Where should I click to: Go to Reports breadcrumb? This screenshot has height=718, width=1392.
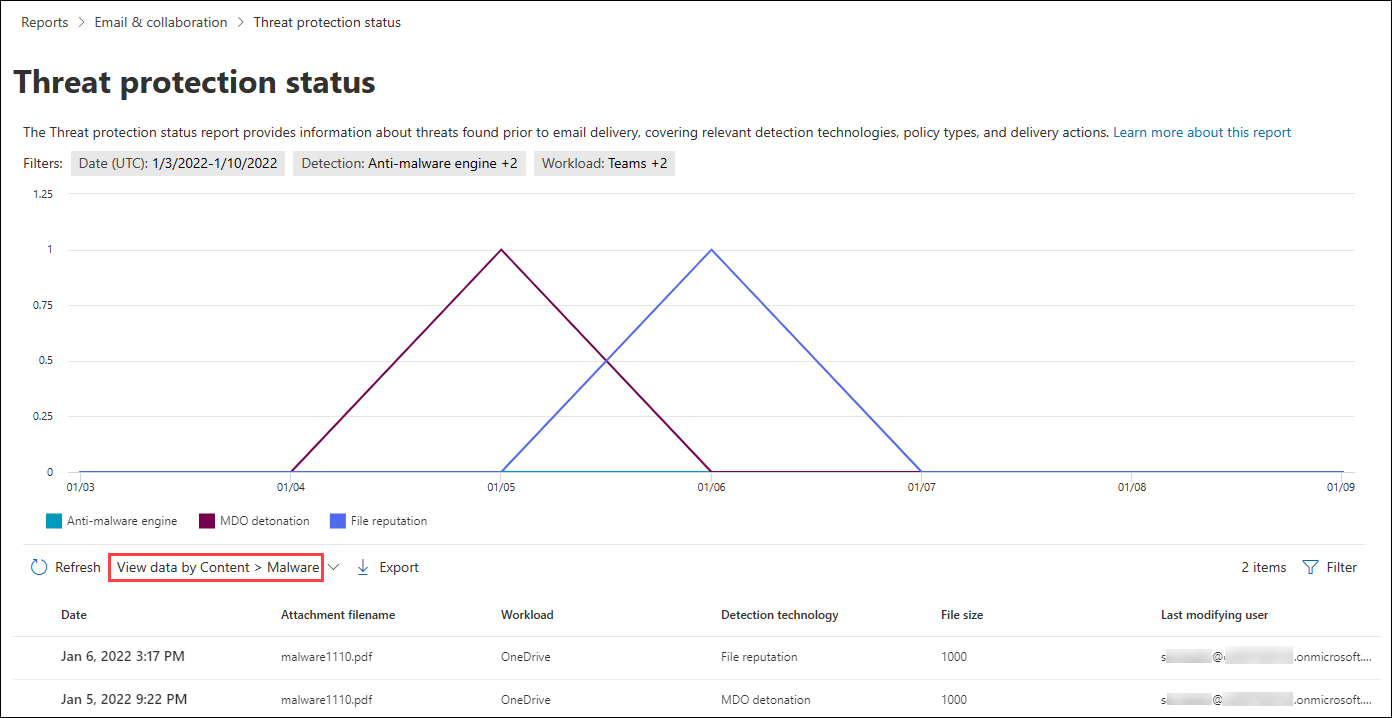click(x=45, y=22)
